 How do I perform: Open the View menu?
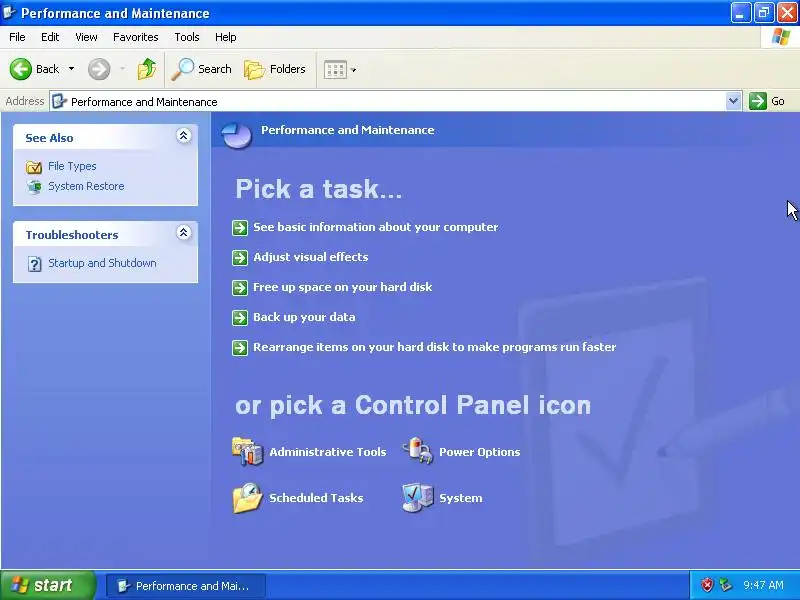click(x=86, y=37)
